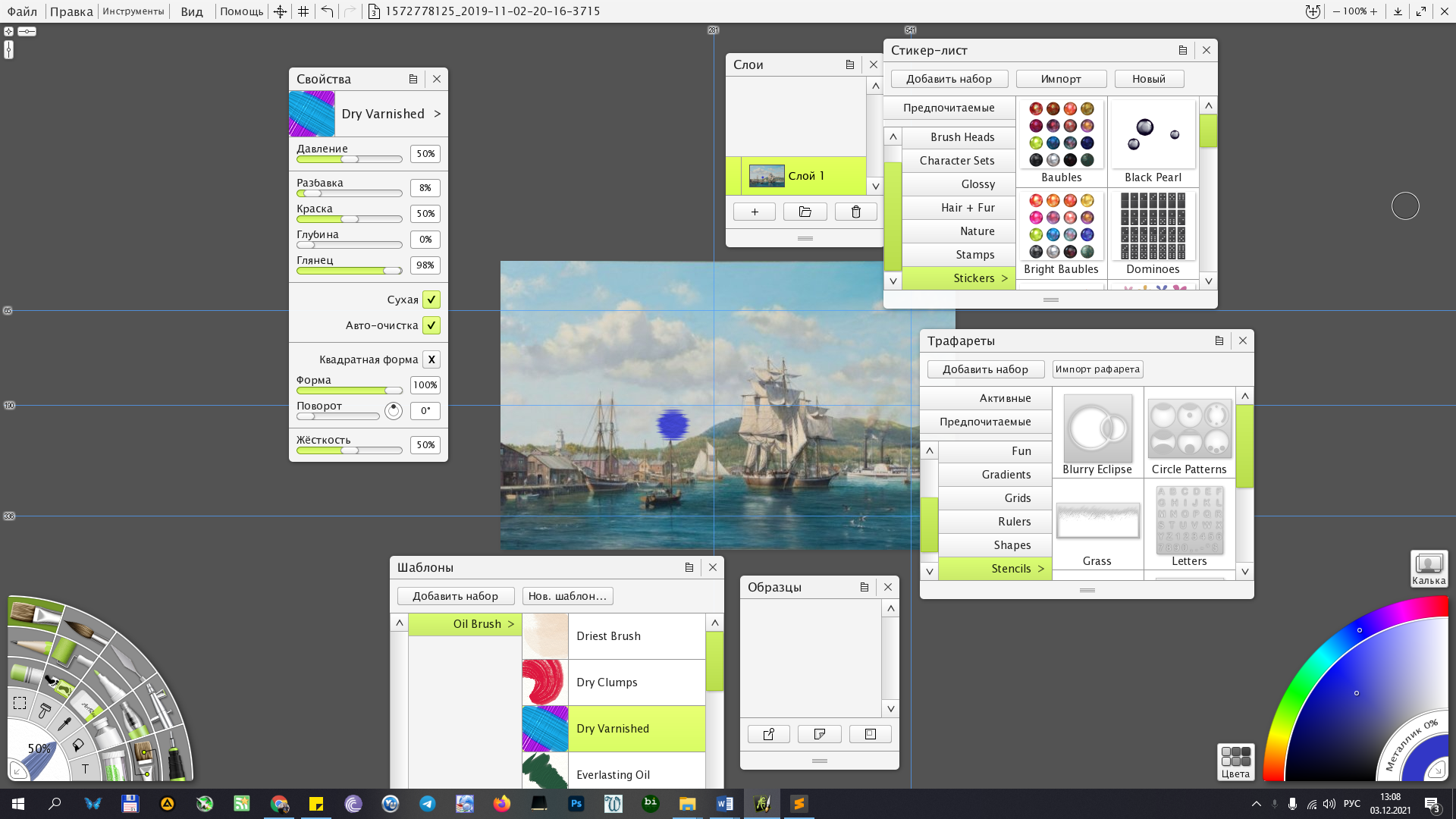Choose the dashed-rectangle Selection tool
The width and height of the screenshot is (1456, 819).
point(20,703)
